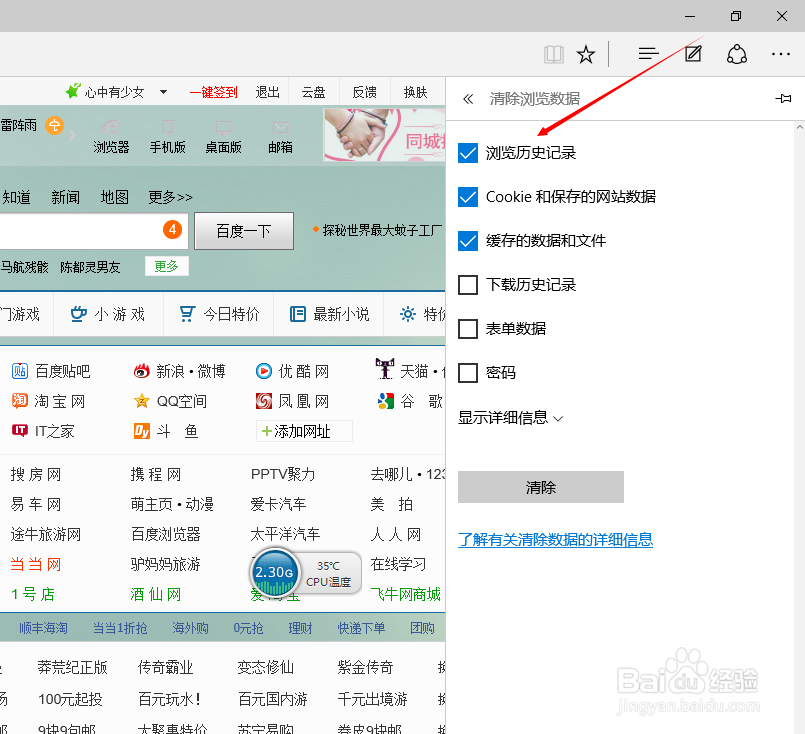Go back with the double chevron icon

[468, 99]
